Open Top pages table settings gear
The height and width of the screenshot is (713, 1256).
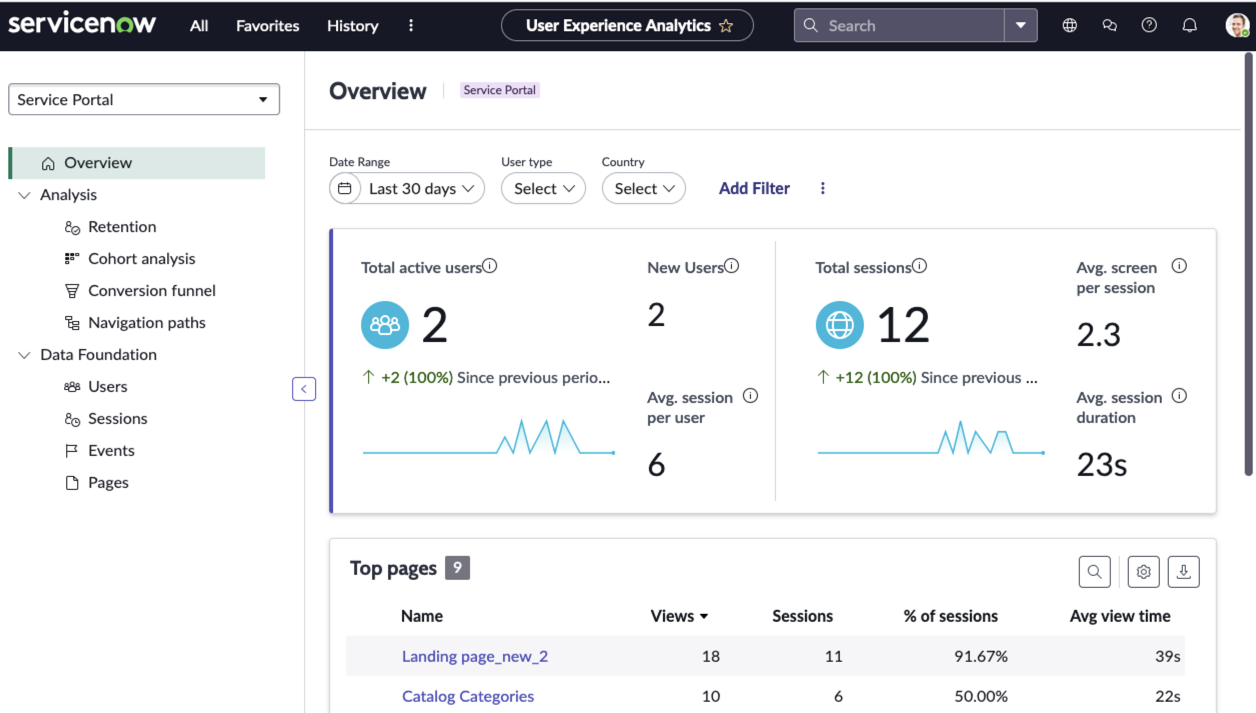pos(1144,572)
